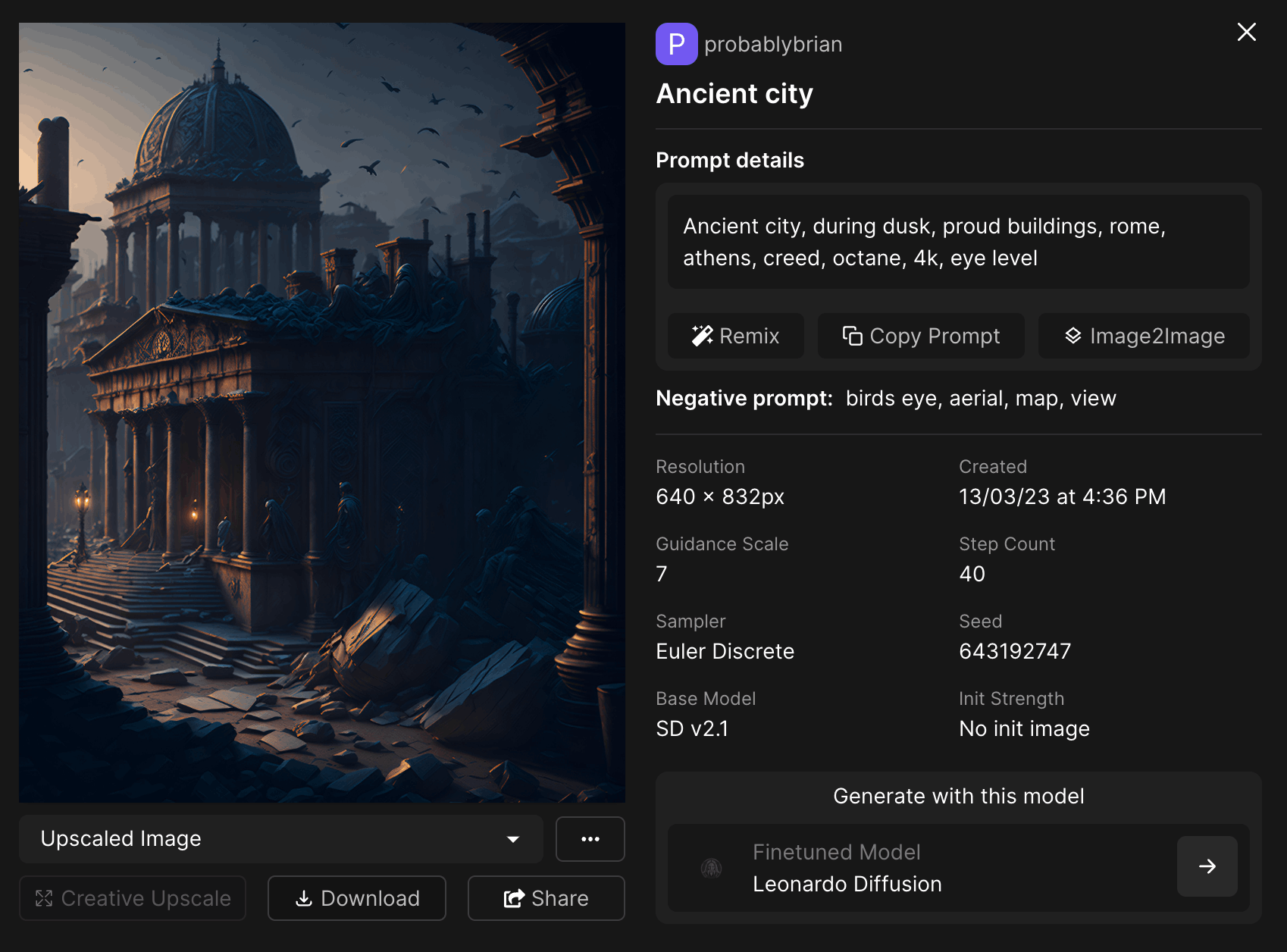Click the prompt text box
The height and width of the screenshot is (952, 1287).
click(x=958, y=242)
